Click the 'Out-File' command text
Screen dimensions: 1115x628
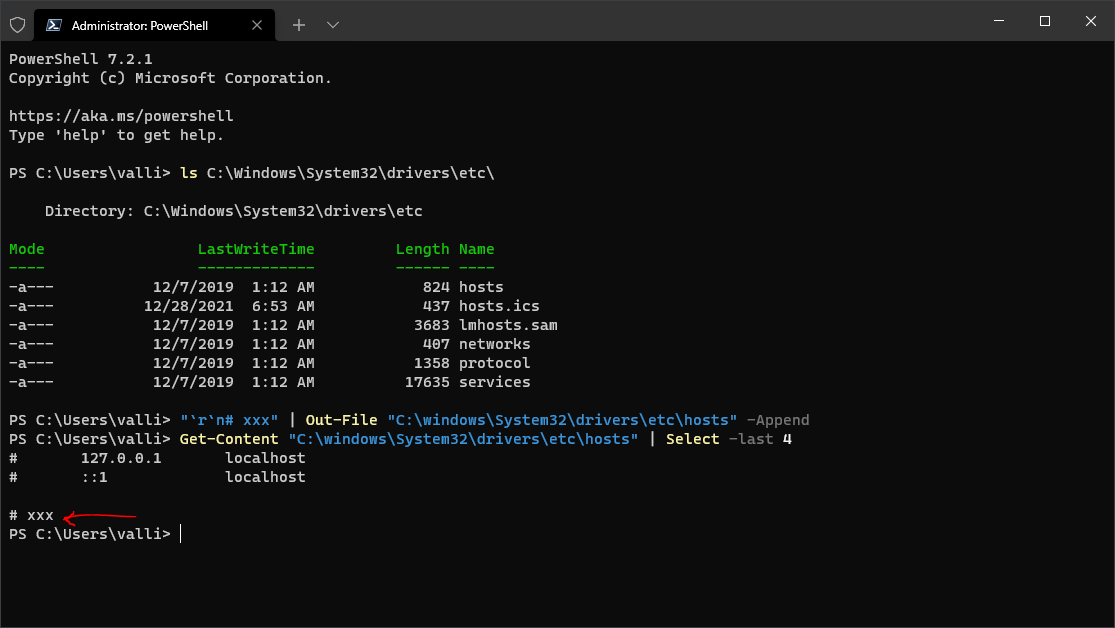point(341,420)
